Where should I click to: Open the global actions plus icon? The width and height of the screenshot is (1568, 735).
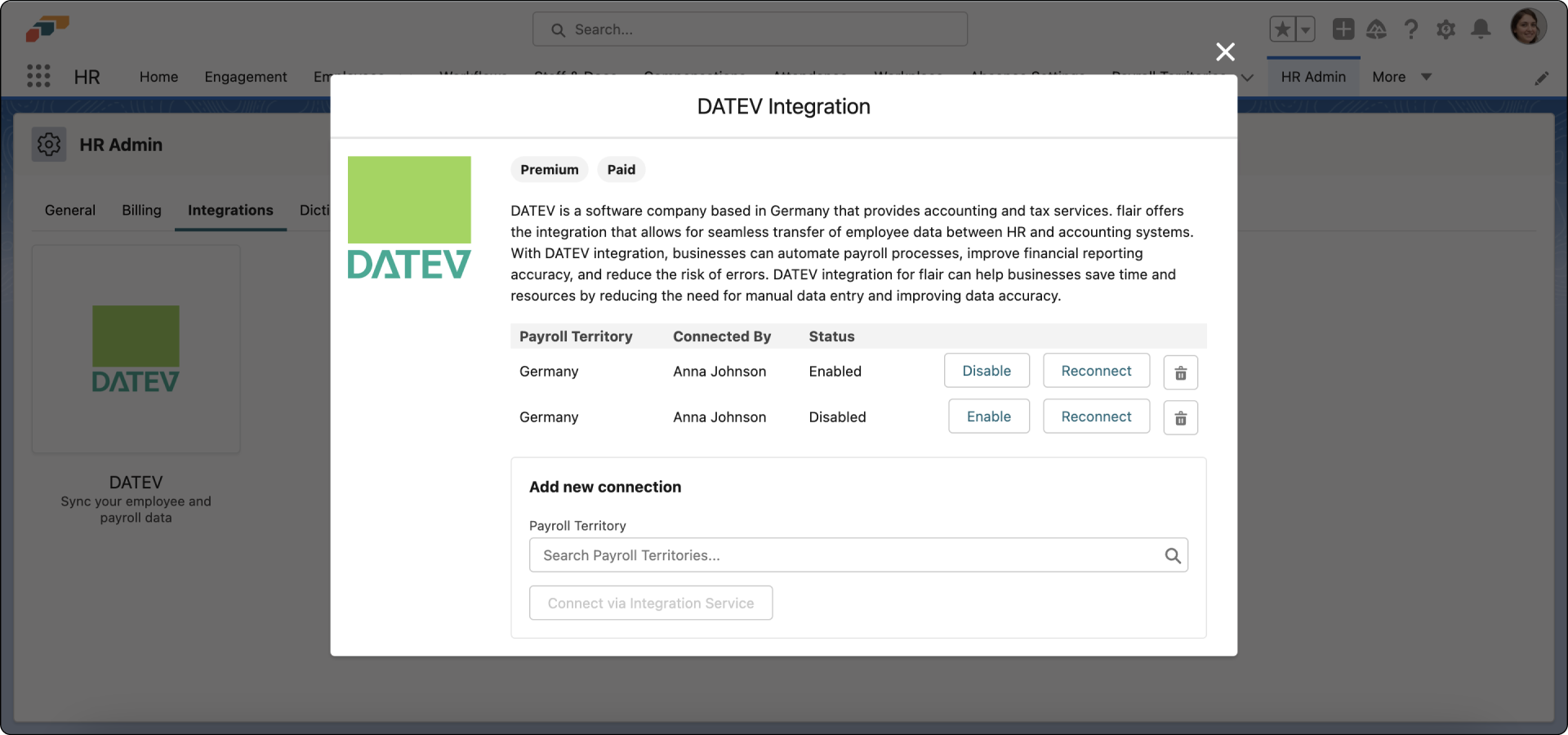pyautogui.click(x=1343, y=29)
